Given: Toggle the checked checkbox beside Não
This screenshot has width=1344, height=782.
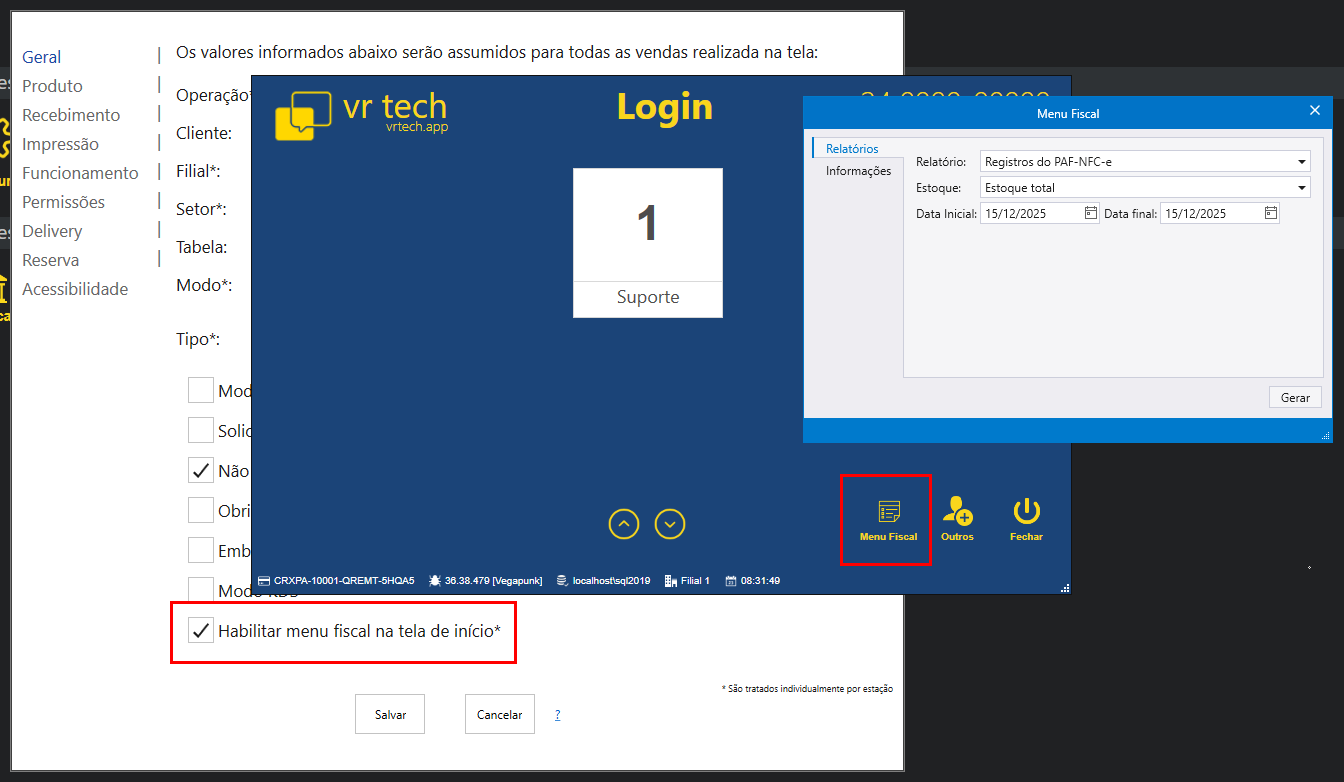Looking at the screenshot, I should (201, 471).
